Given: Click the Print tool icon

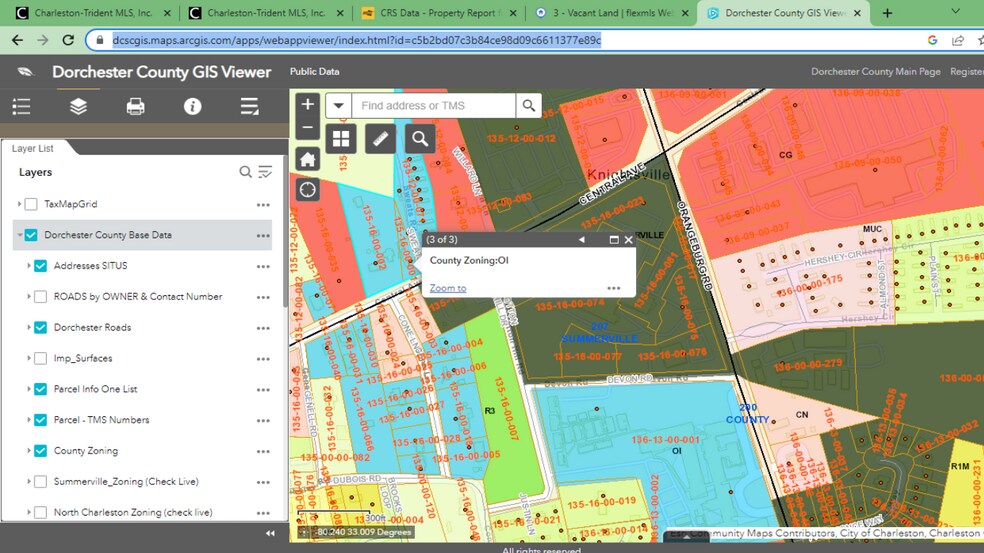Looking at the screenshot, I should tap(135, 107).
